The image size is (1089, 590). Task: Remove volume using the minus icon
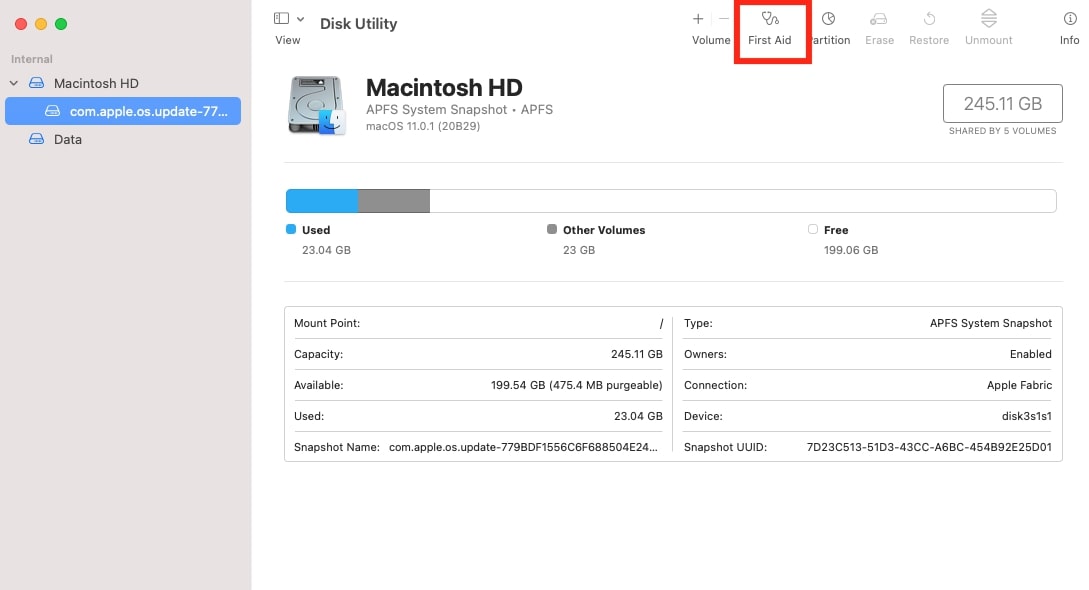pyautogui.click(x=724, y=19)
